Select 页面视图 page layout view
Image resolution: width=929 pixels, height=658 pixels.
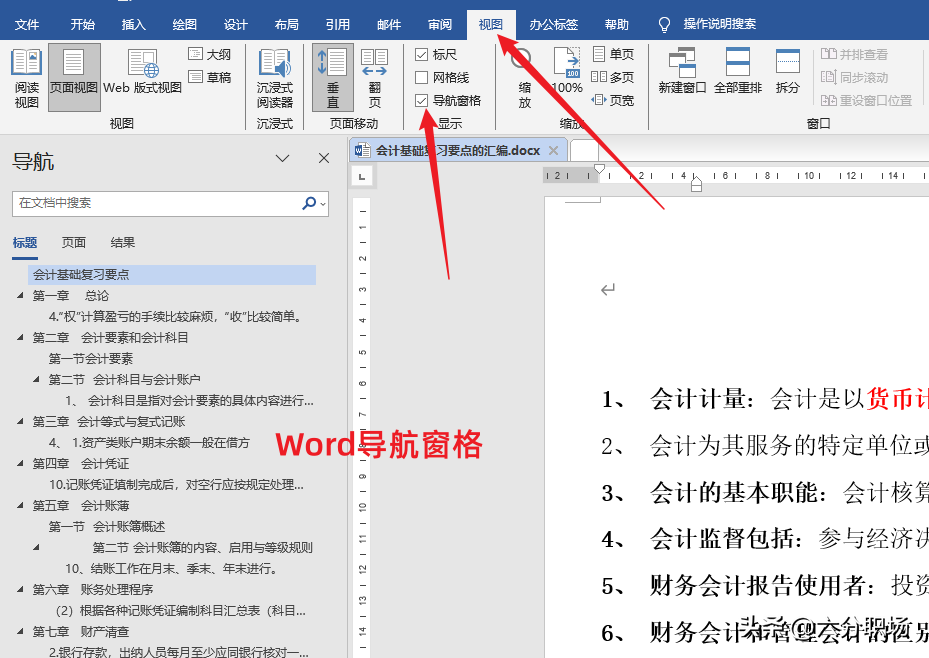(74, 78)
